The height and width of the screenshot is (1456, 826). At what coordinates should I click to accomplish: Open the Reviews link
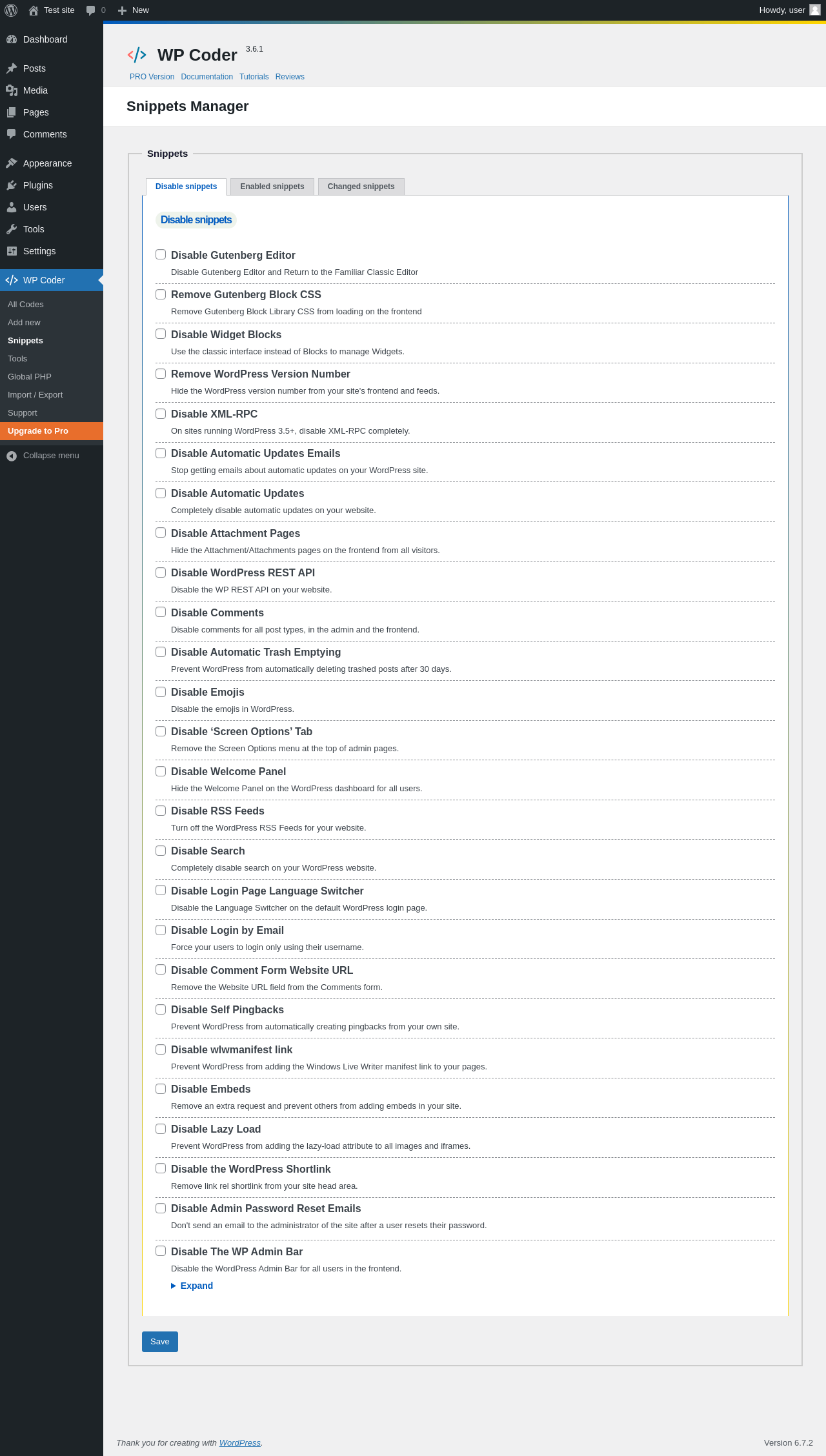point(290,77)
